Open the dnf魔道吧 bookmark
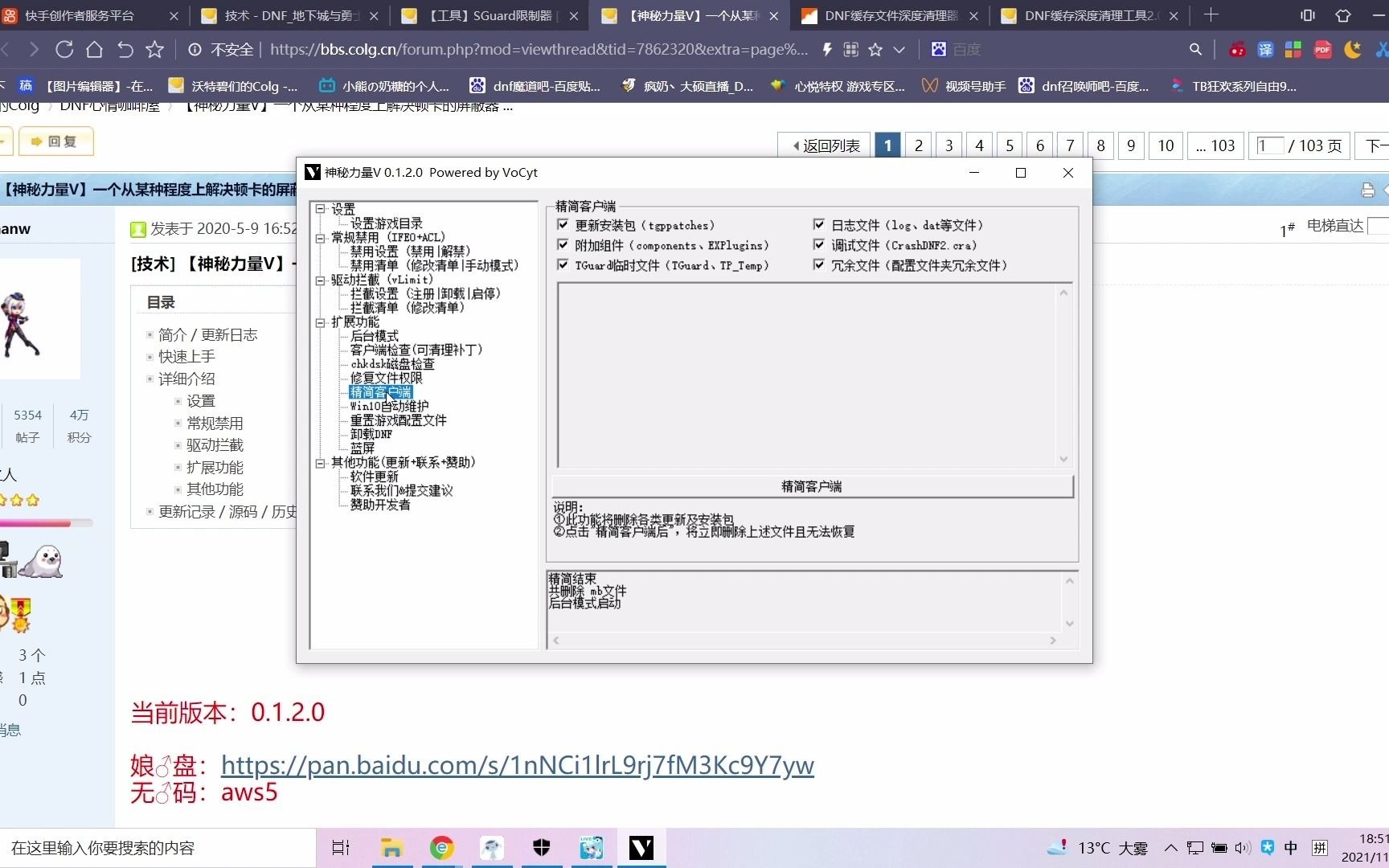Screen dimensions: 1389x868 click(x=535, y=86)
